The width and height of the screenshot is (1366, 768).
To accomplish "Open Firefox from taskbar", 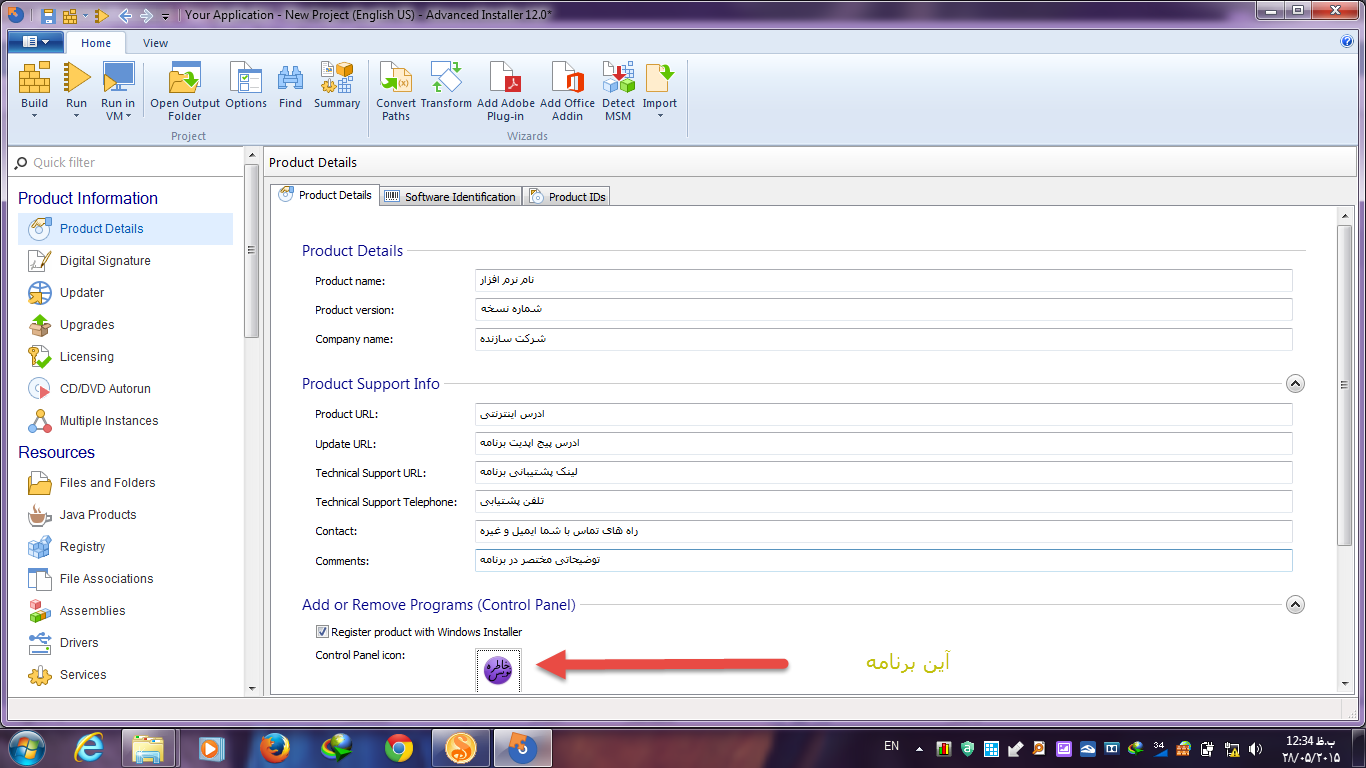I will pyautogui.click(x=273, y=747).
